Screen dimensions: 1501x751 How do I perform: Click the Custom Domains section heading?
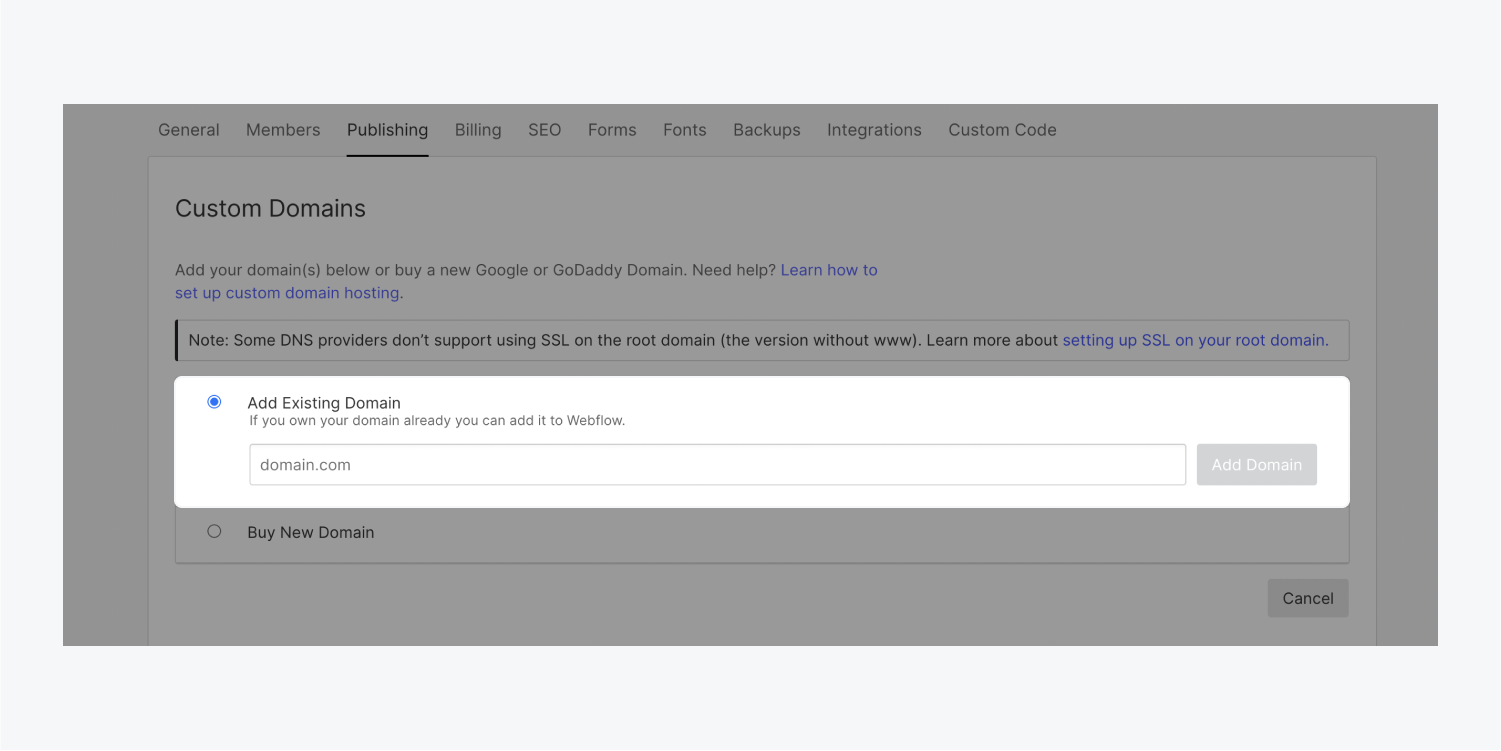coord(270,208)
